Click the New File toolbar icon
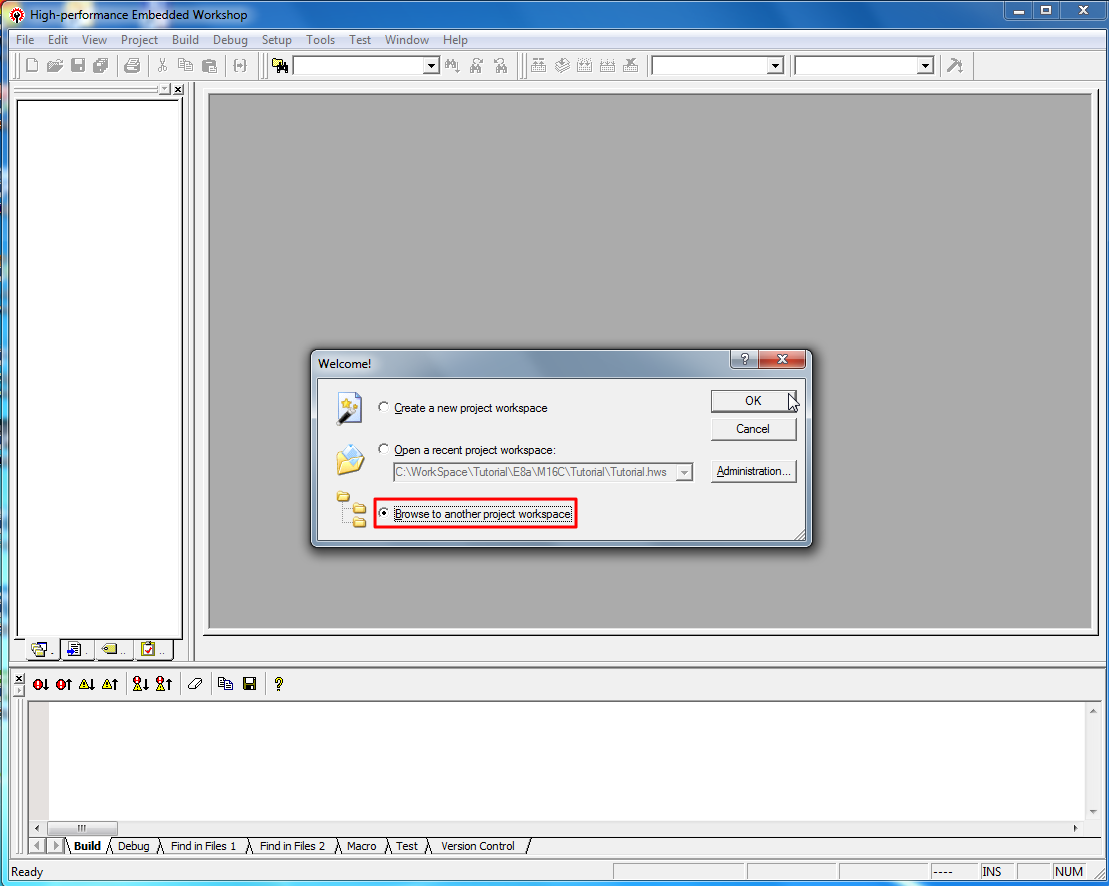Screen dimensions: 1109x886 coord(32,66)
